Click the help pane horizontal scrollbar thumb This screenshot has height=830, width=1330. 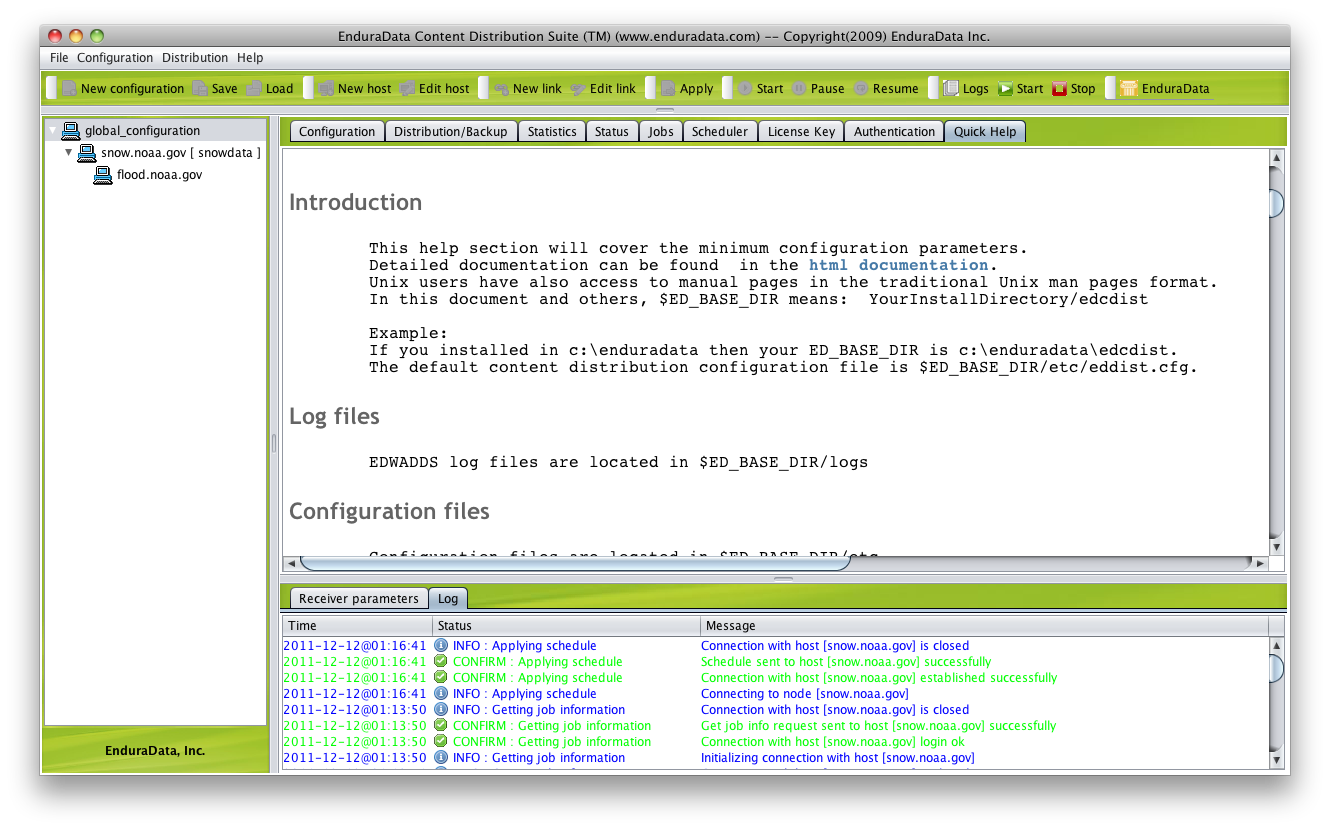(x=575, y=564)
